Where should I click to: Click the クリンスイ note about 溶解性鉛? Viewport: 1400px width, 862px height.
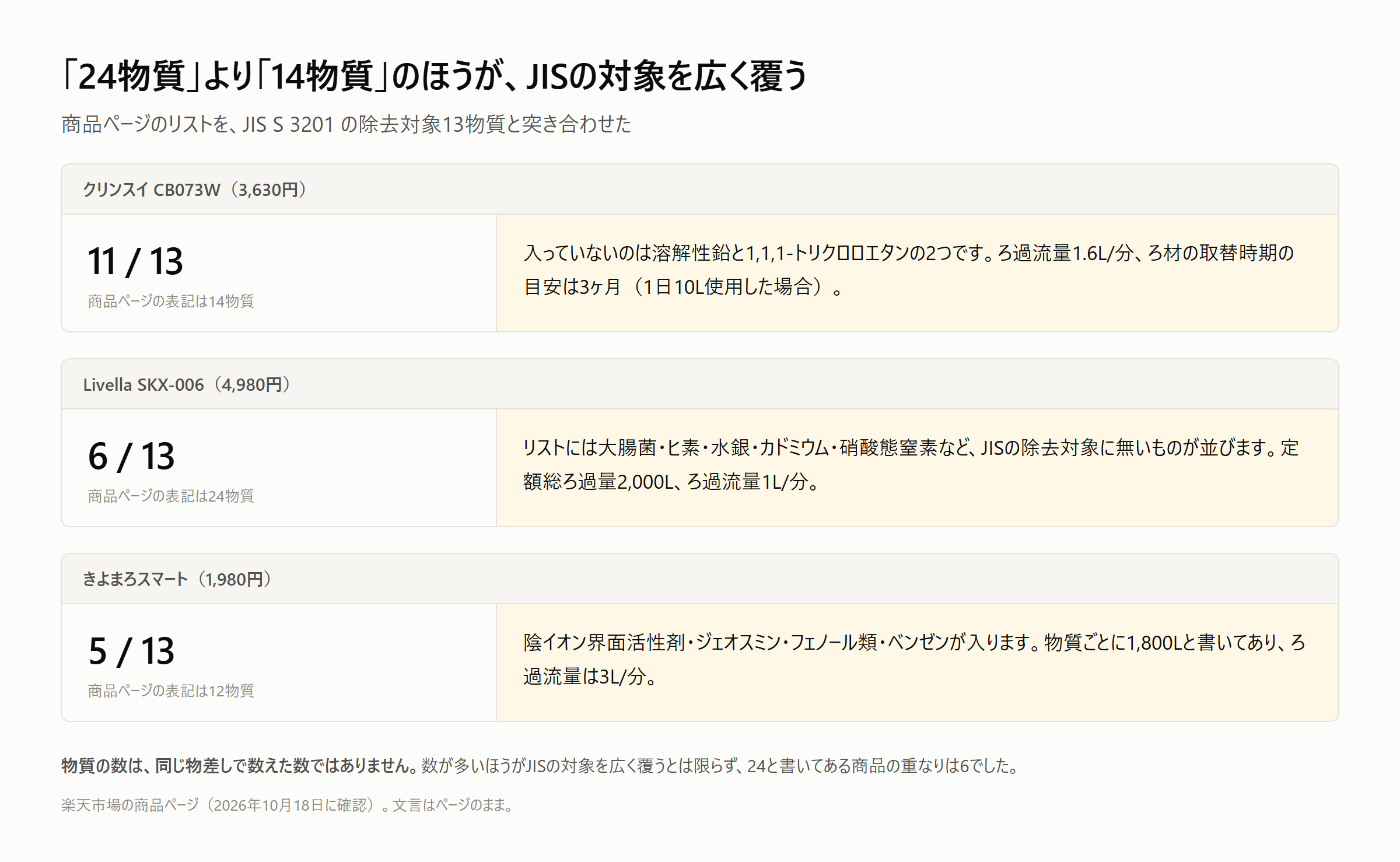(x=909, y=269)
